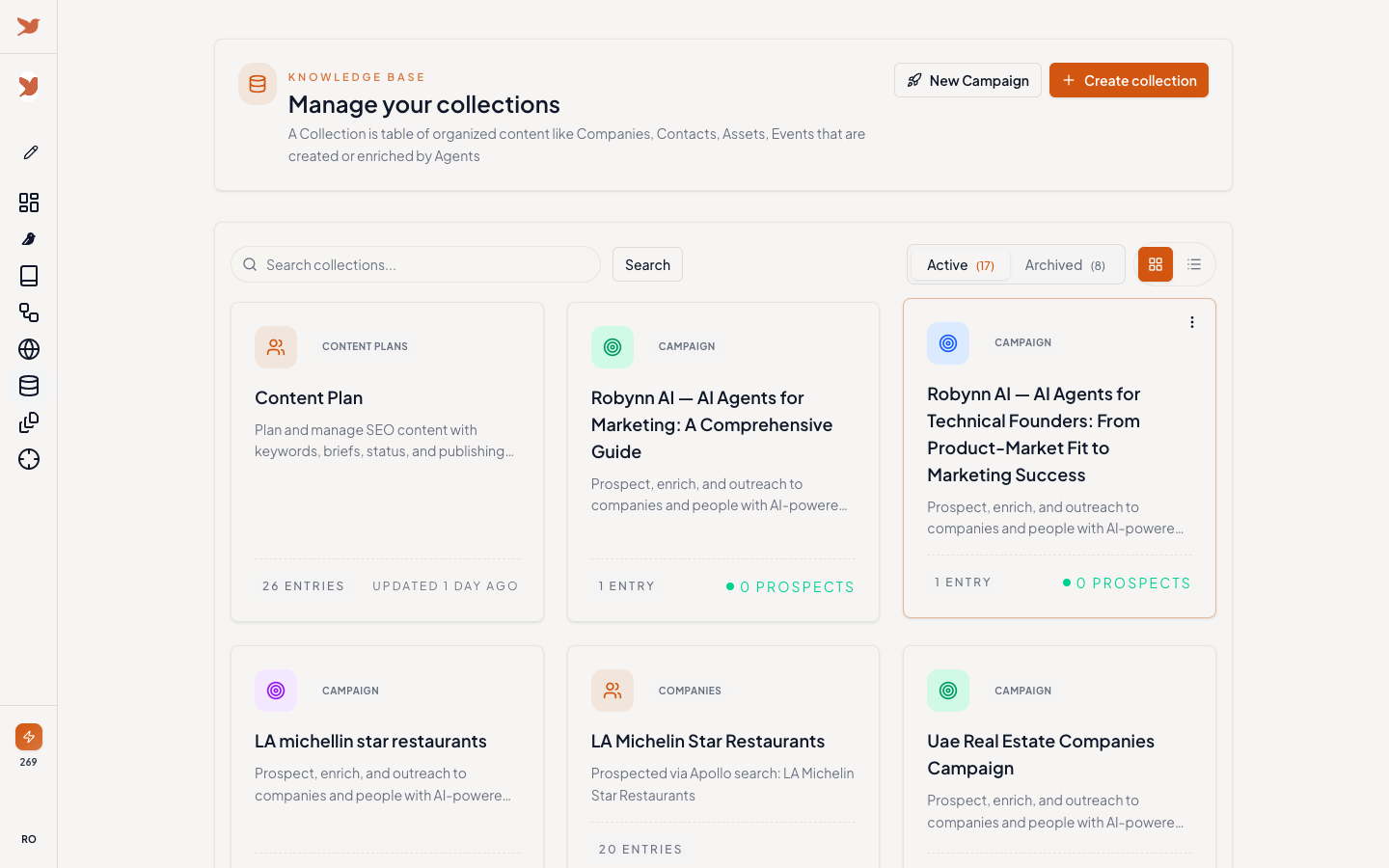Open the target crosshair icon in sidebar
The image size is (1389, 868).
click(29, 460)
